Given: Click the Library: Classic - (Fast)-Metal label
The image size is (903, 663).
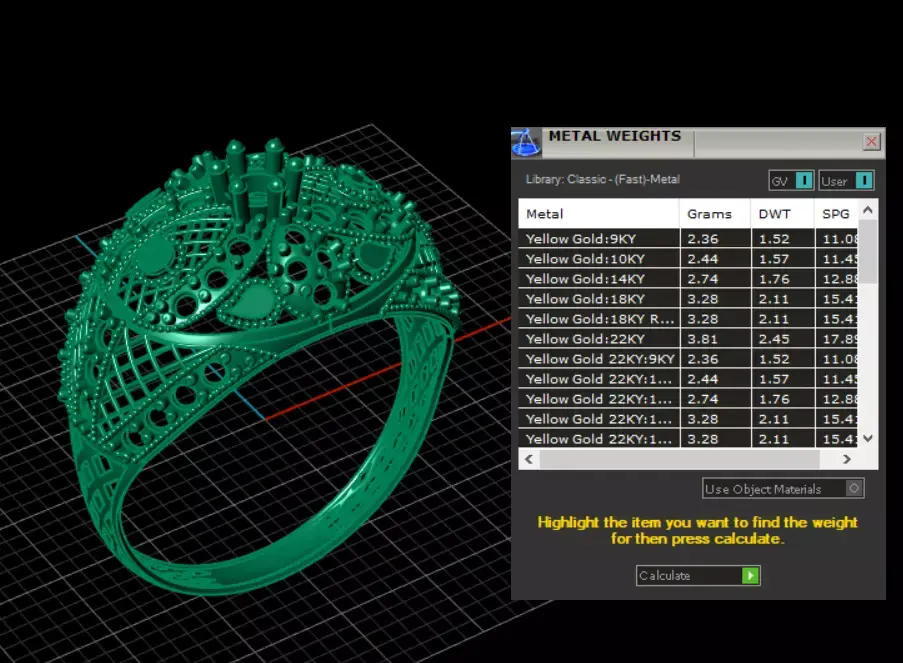Looking at the screenshot, I should click(x=602, y=179).
